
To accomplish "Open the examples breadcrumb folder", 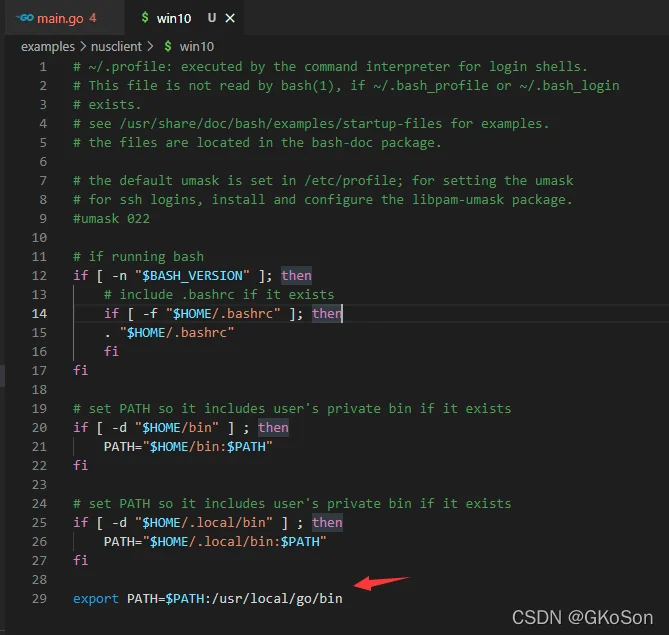I will 48,47.
